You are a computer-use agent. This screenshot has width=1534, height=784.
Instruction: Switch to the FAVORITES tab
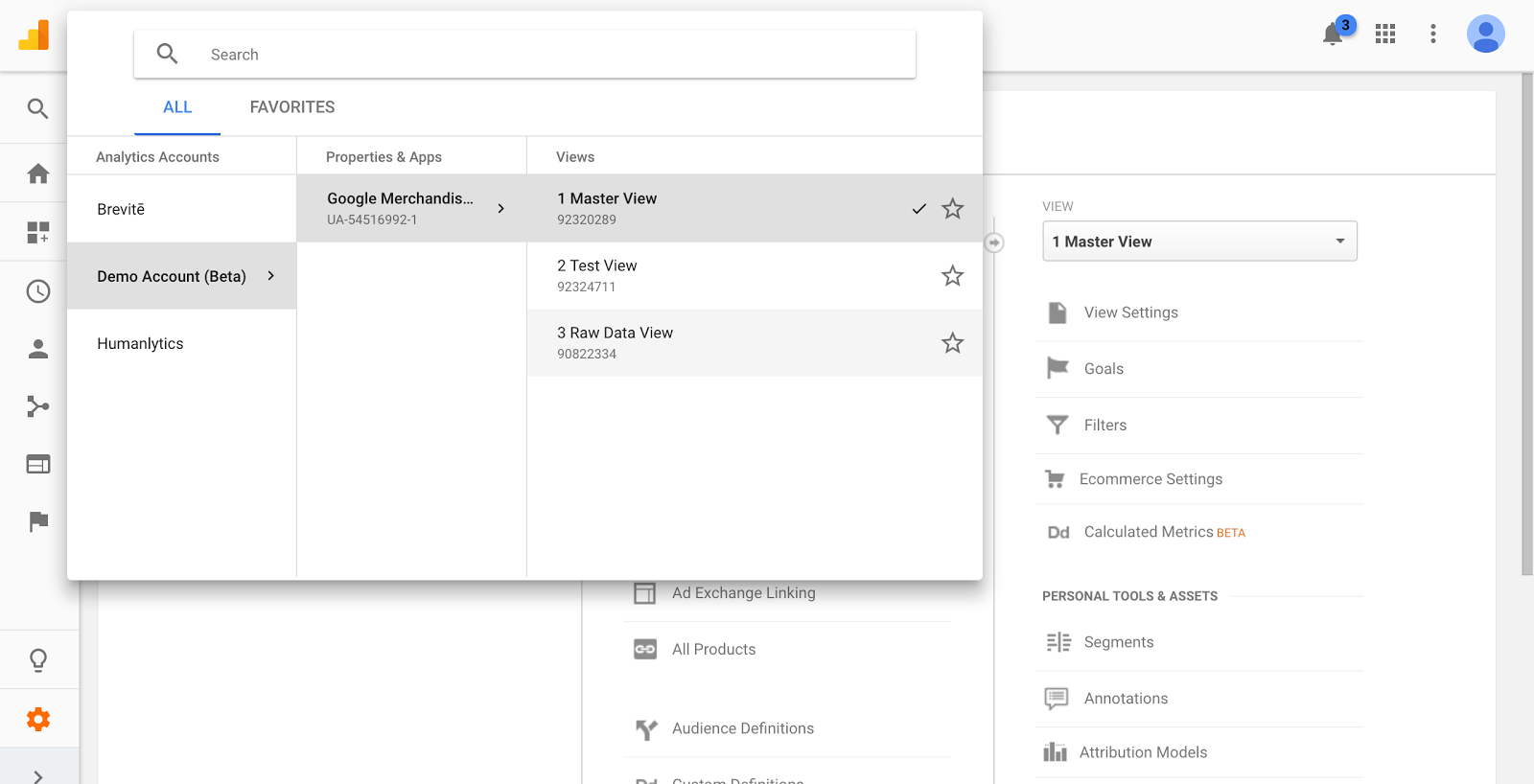(292, 107)
